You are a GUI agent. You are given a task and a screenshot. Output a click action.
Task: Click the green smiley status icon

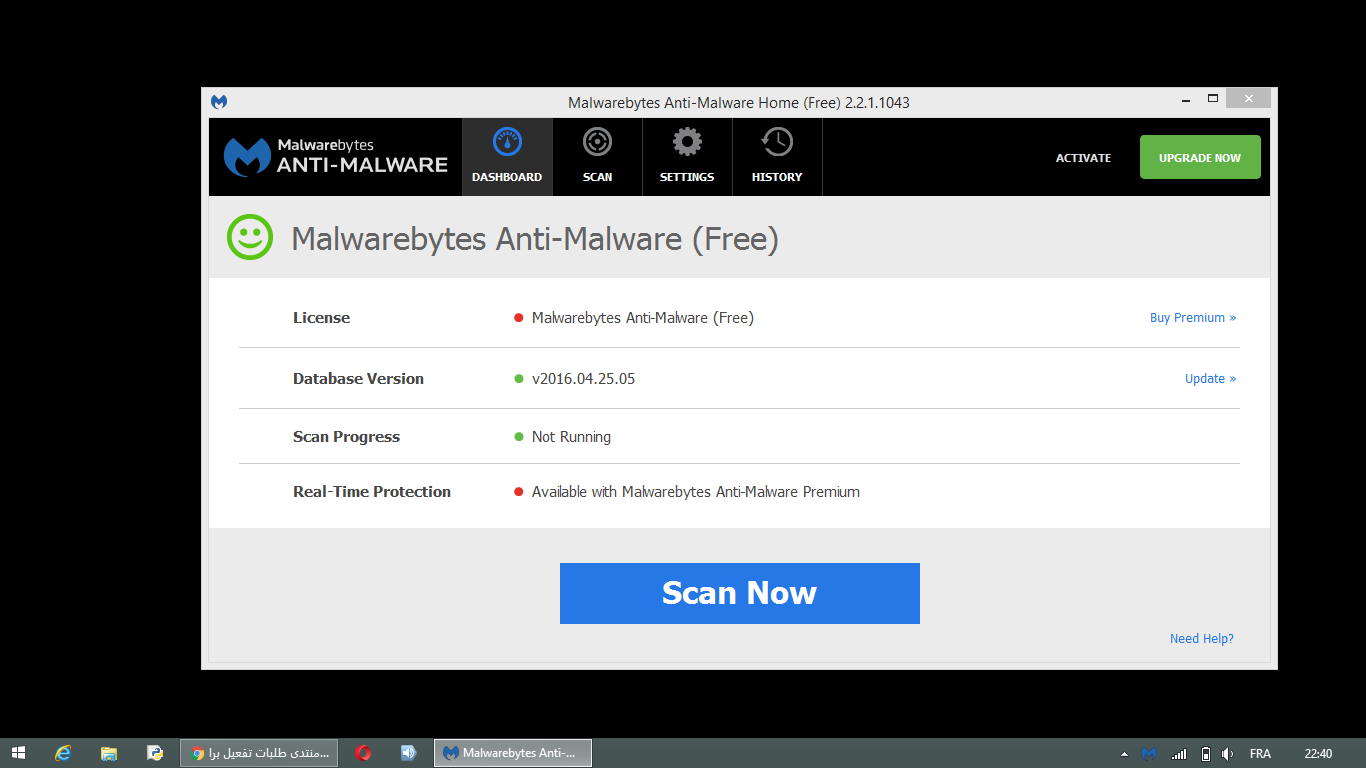click(250, 237)
